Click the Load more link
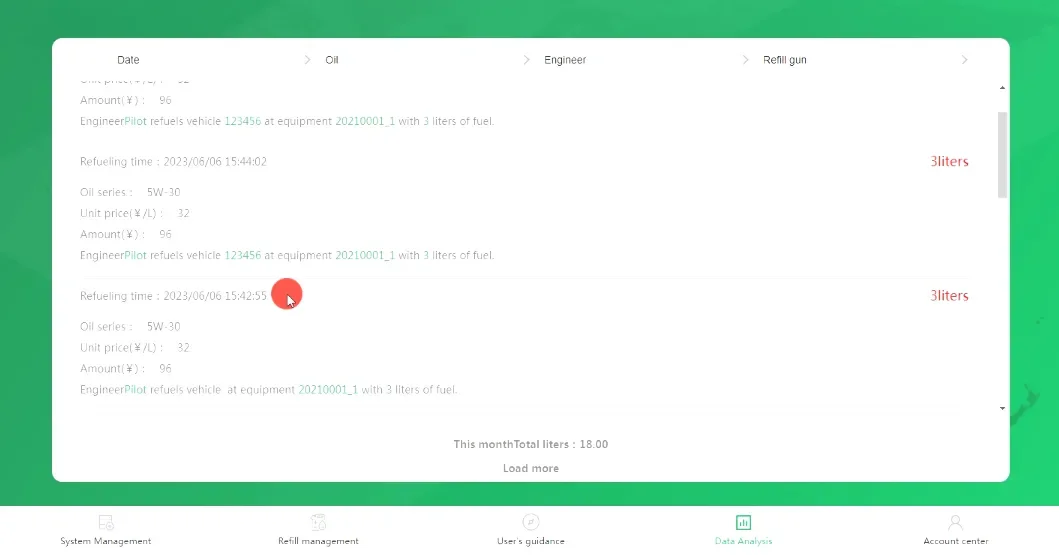The width and height of the screenshot is (1059, 555). [531, 468]
